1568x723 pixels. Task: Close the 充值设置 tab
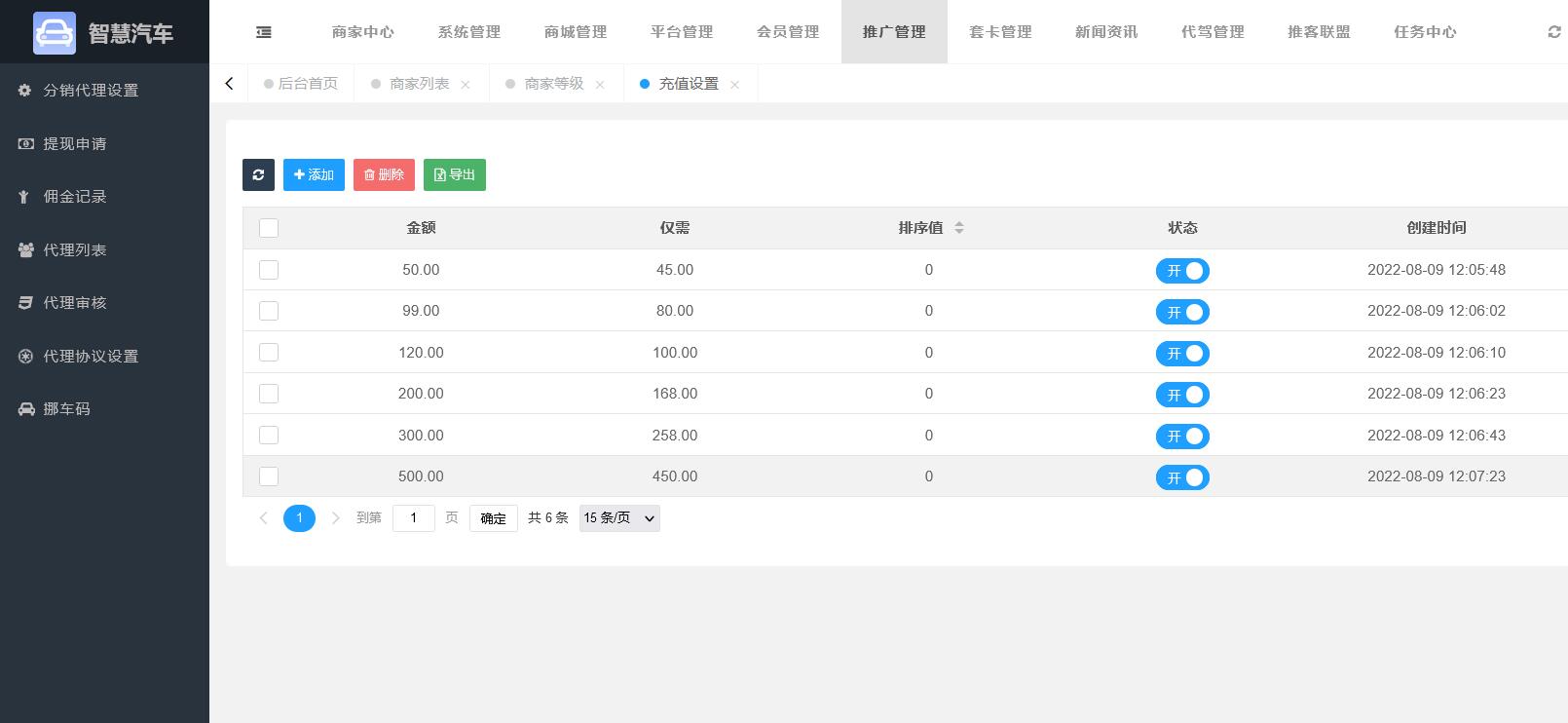pyautogui.click(x=735, y=85)
